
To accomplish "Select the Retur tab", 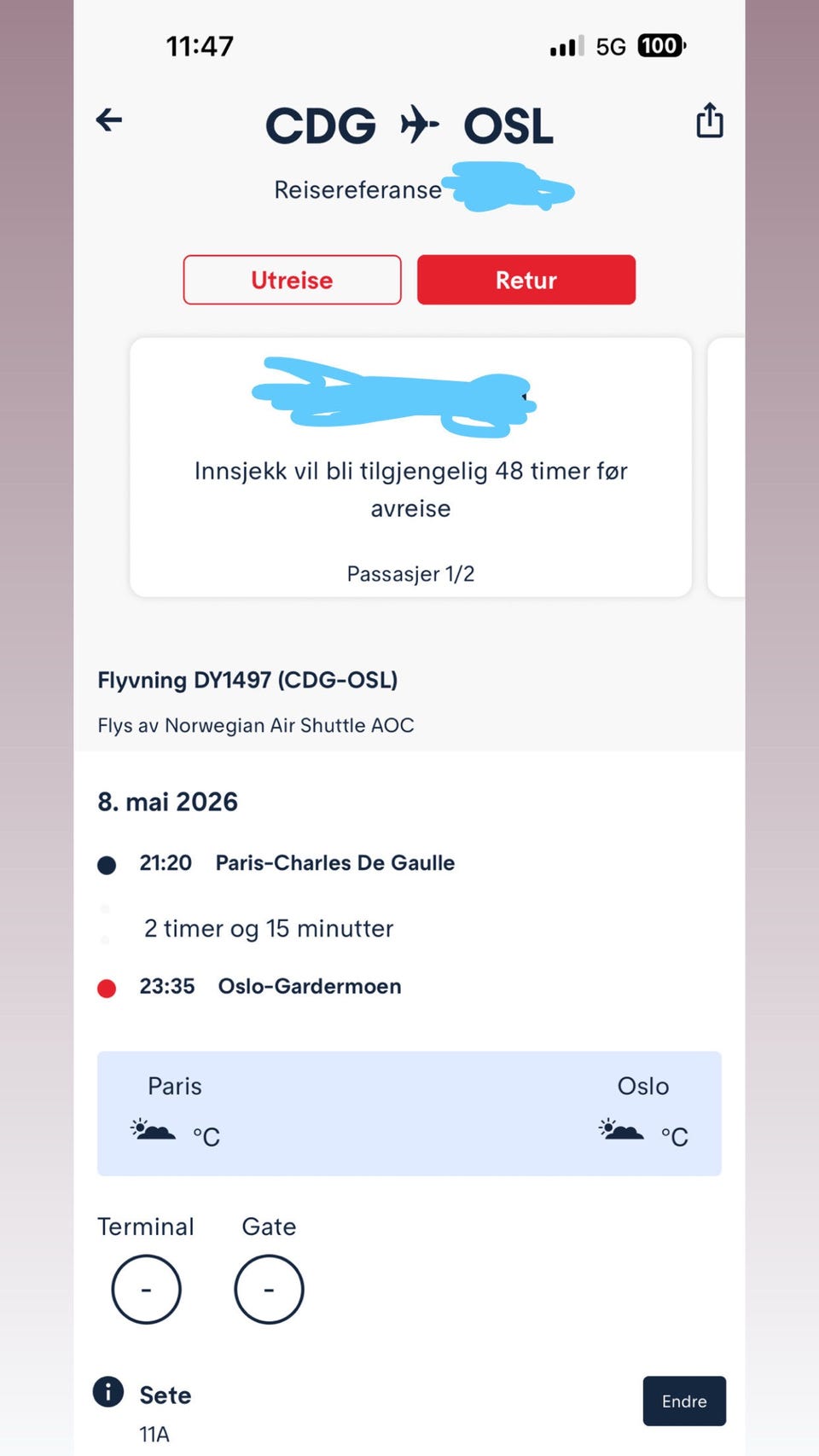I will [526, 280].
